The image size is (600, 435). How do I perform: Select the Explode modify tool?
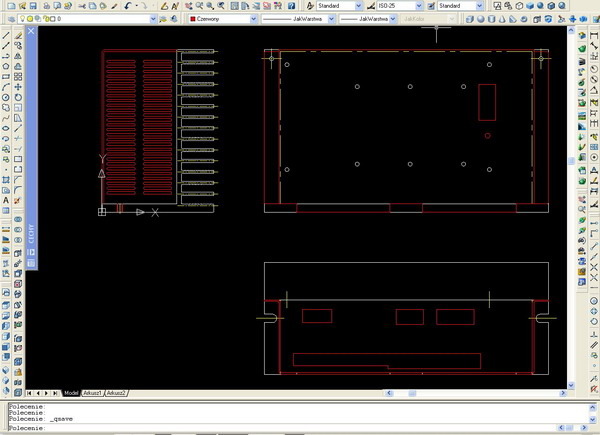pos(18,200)
